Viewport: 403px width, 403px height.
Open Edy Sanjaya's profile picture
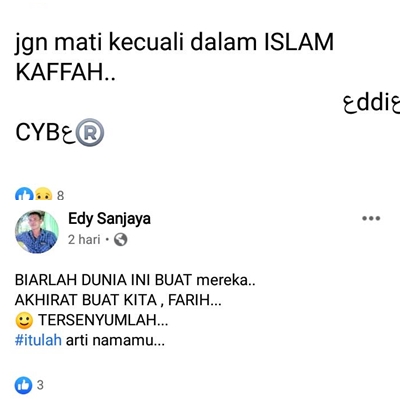click(x=37, y=232)
